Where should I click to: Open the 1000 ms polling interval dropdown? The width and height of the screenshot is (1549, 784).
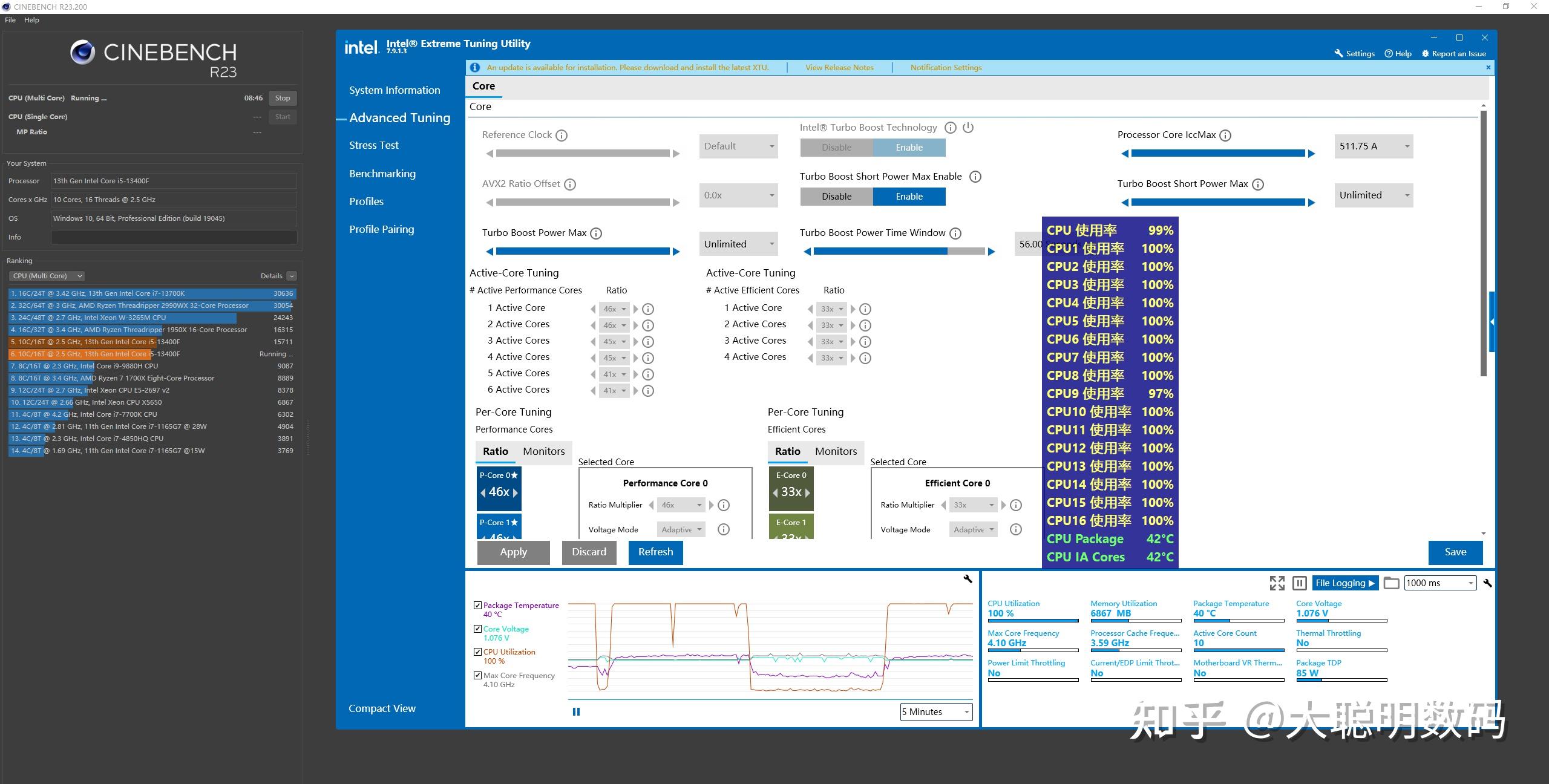1440,583
